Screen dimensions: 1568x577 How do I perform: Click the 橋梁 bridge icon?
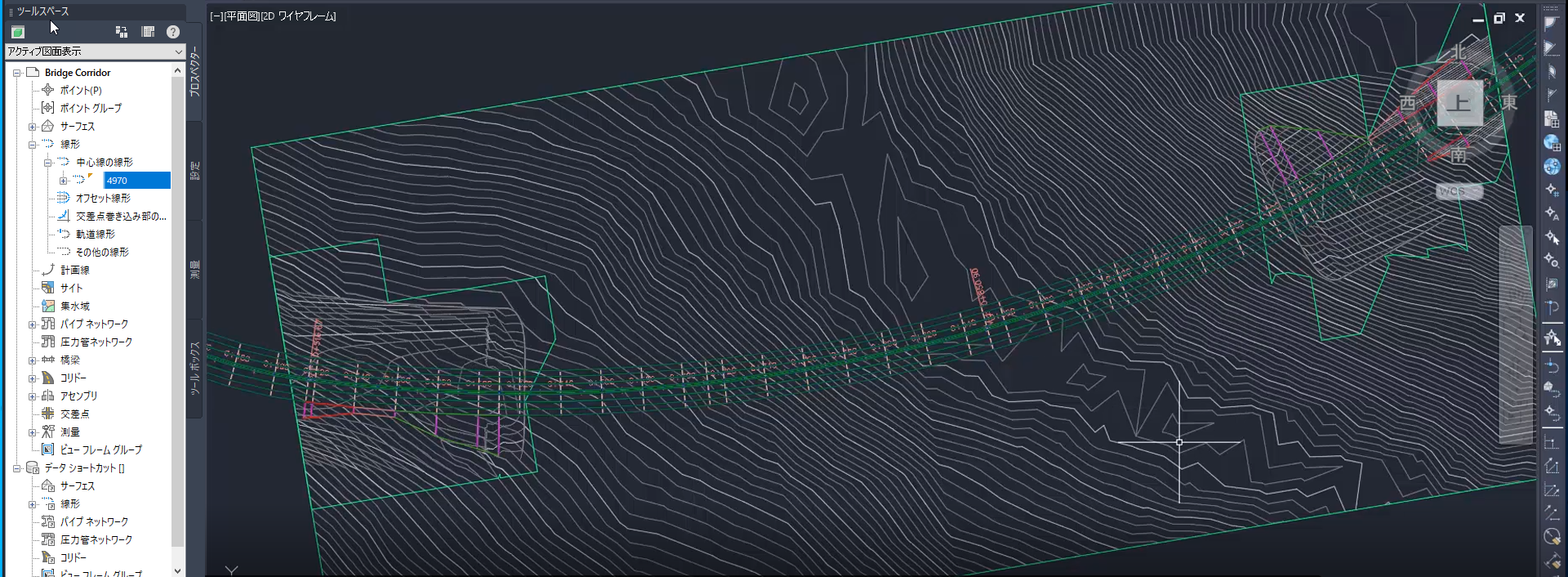coord(48,360)
